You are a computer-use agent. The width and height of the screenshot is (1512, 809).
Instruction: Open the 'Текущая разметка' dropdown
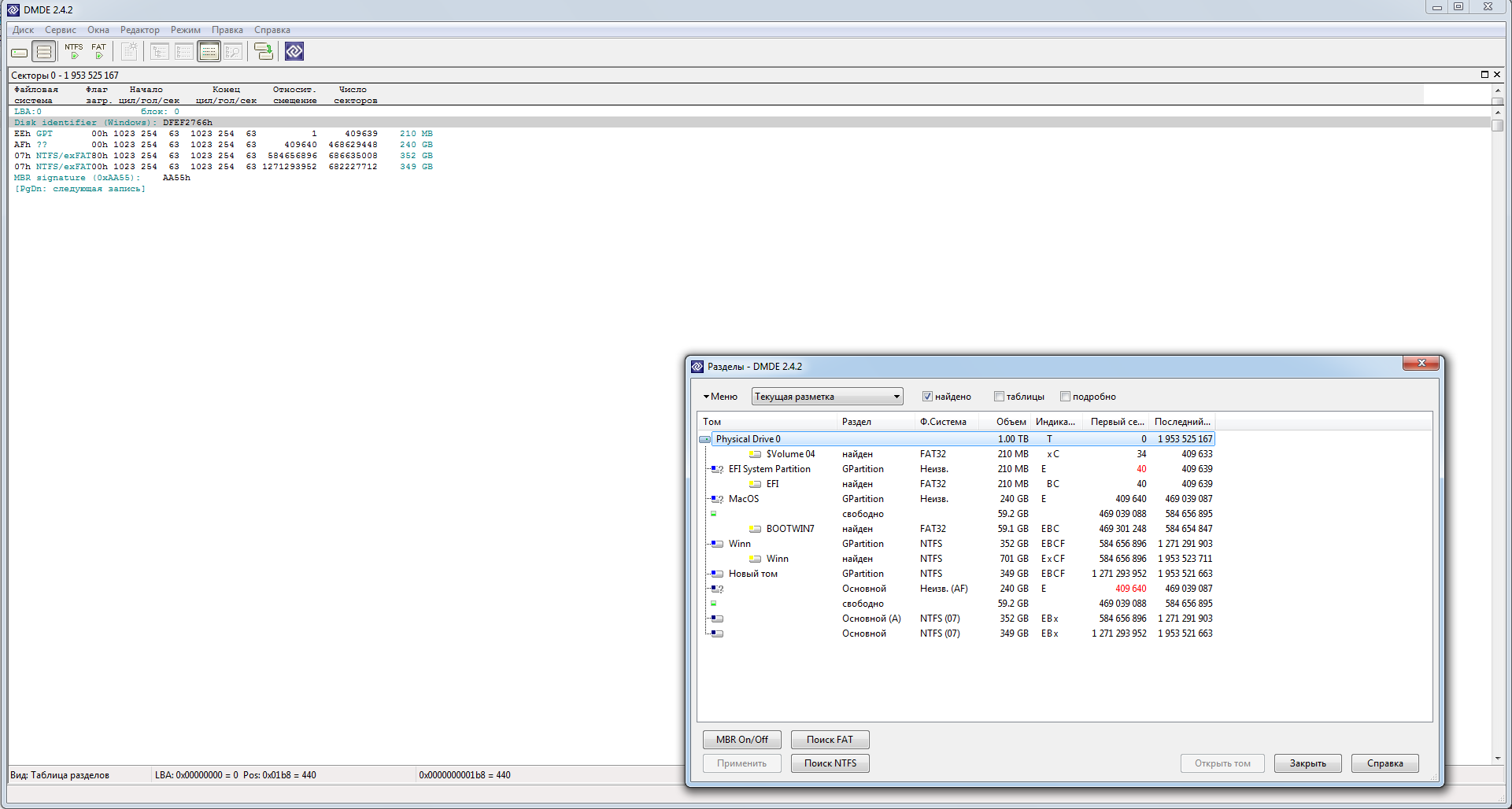(826, 397)
